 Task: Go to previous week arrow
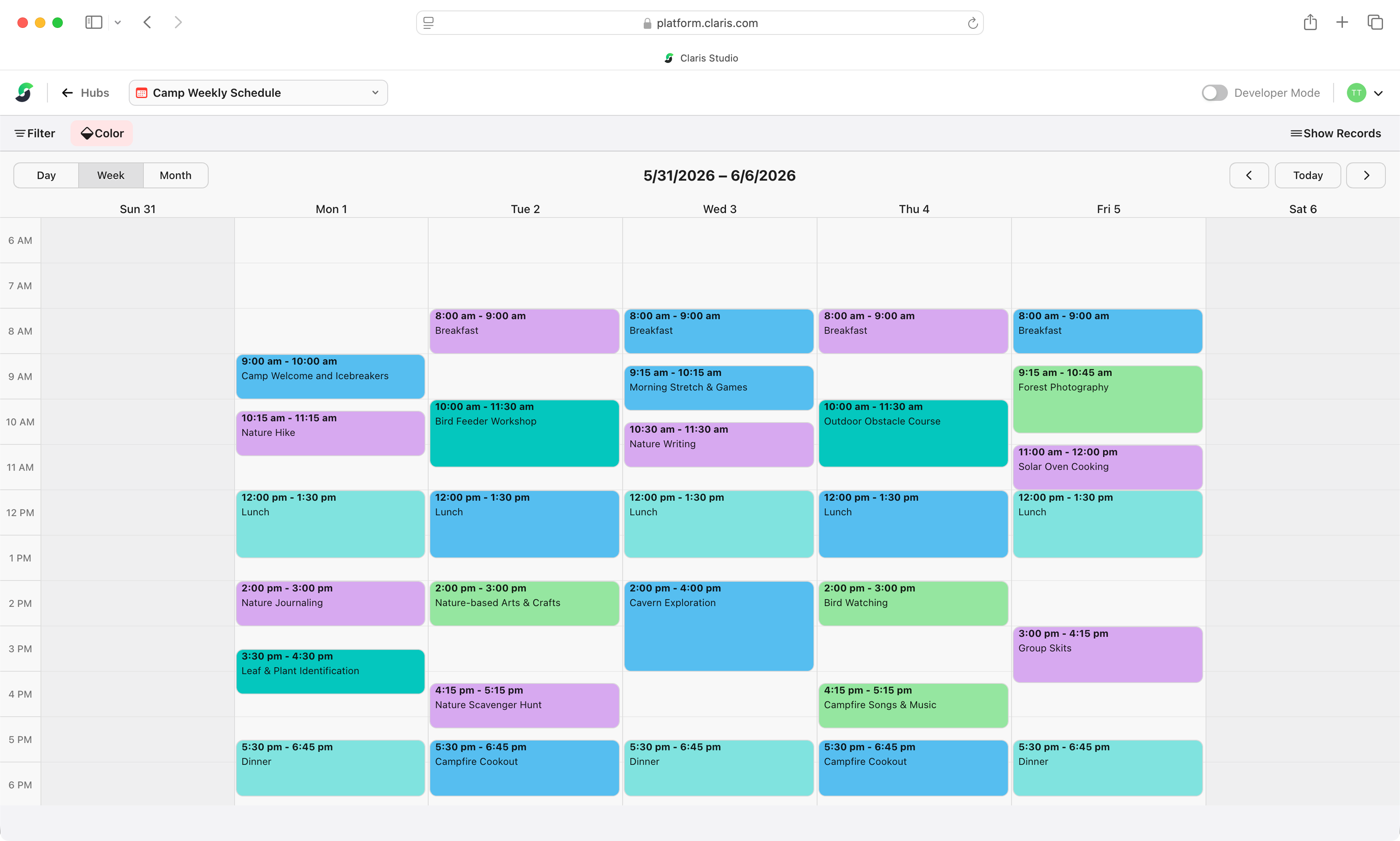1249,176
